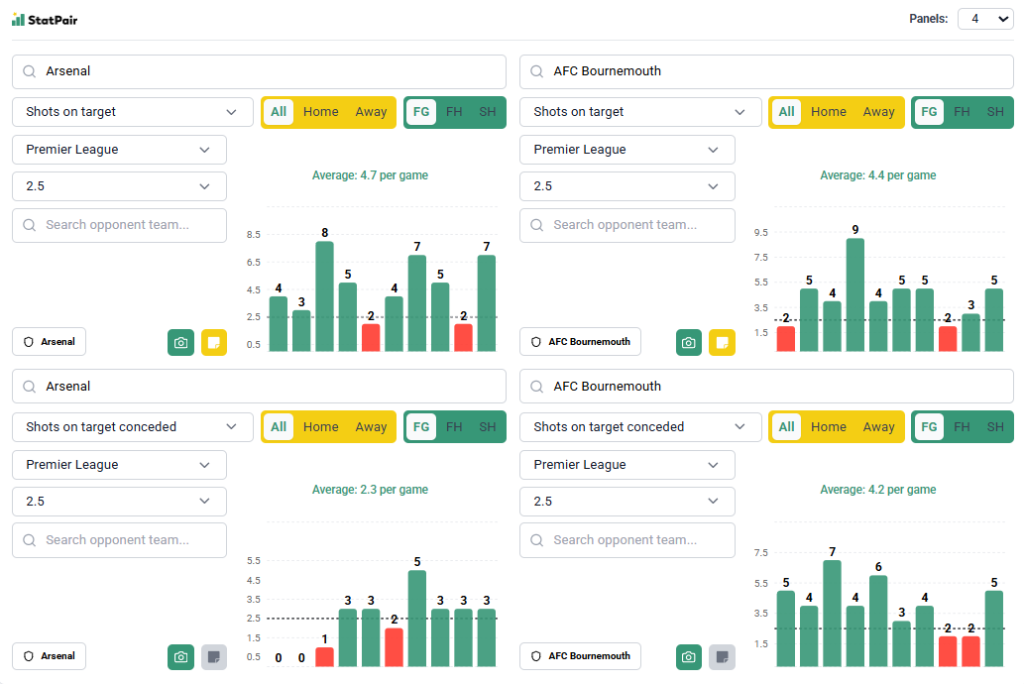The height and width of the screenshot is (684, 1024).
Task: Open Premier League dropdown in Bournemouth shots conceded panel
Action: [627, 465]
